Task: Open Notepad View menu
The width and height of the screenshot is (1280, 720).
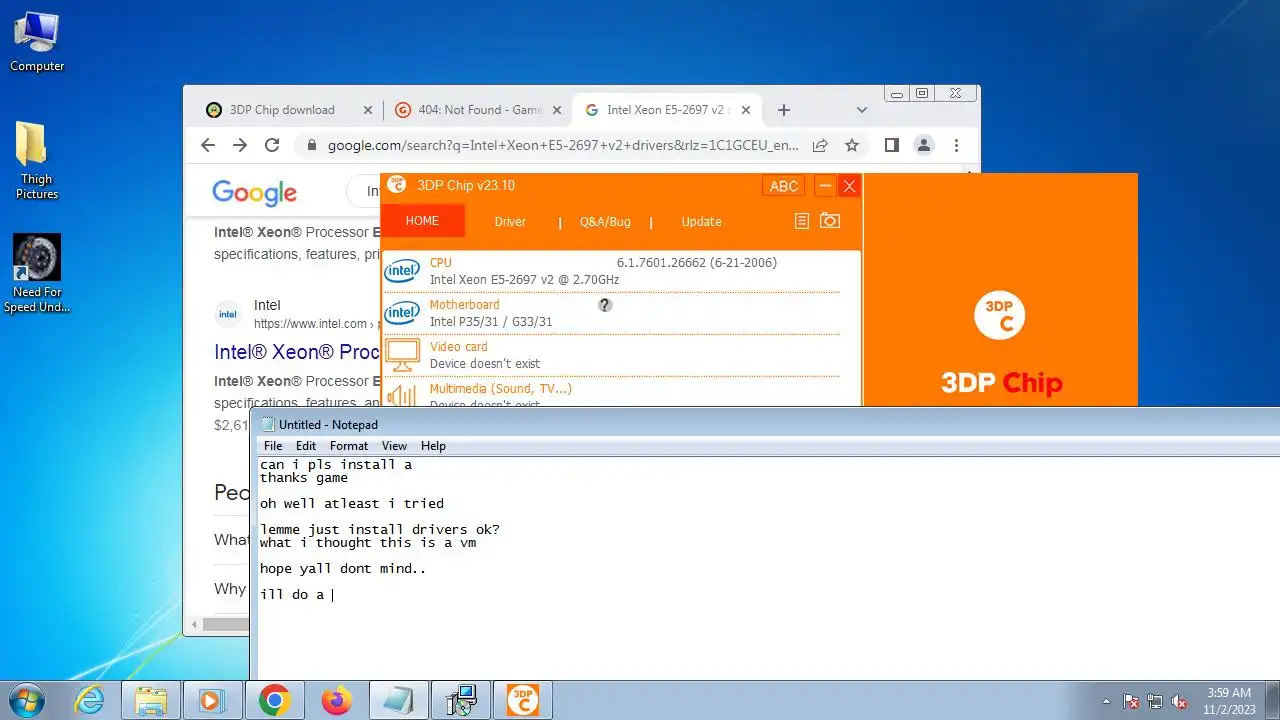Action: click(x=394, y=446)
